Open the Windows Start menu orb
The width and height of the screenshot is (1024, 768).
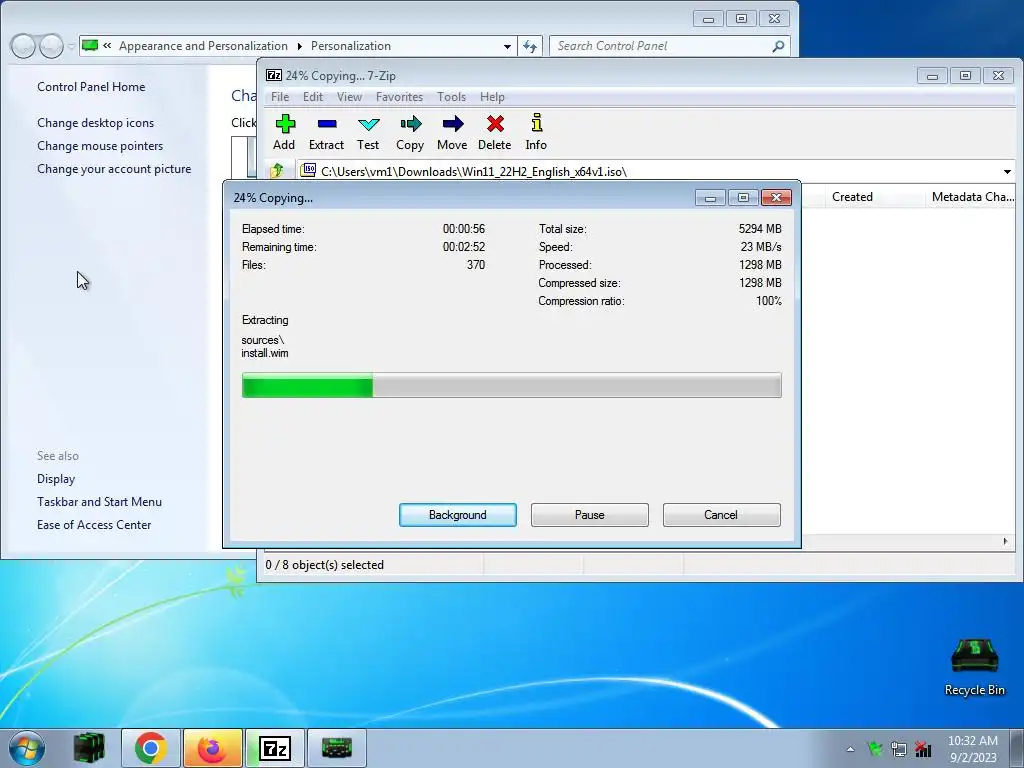[27, 748]
